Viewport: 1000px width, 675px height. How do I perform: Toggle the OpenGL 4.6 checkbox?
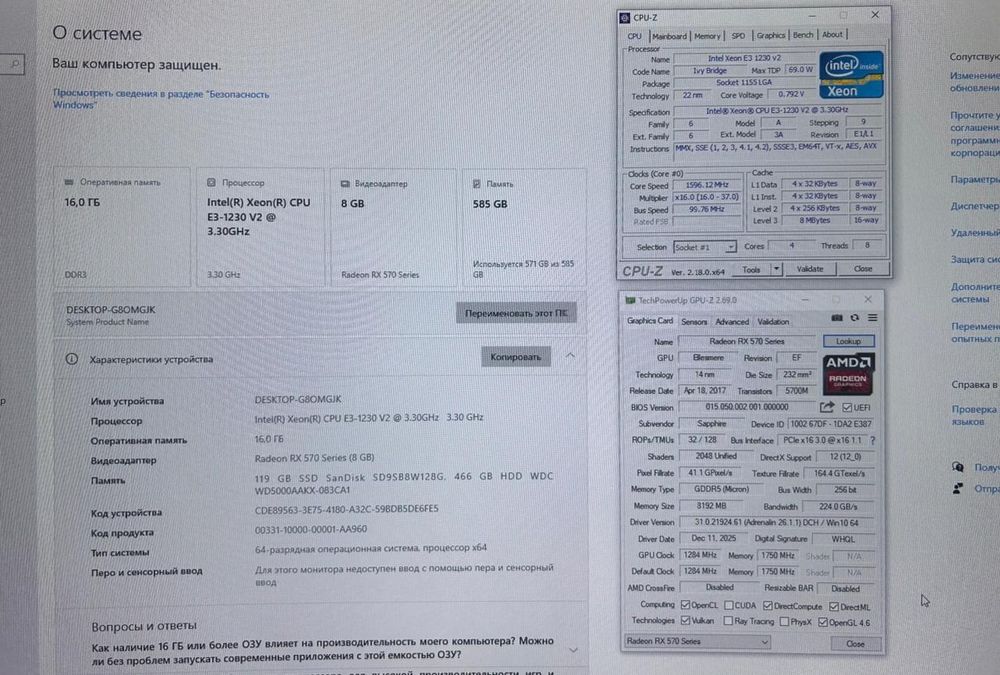[x=823, y=622]
